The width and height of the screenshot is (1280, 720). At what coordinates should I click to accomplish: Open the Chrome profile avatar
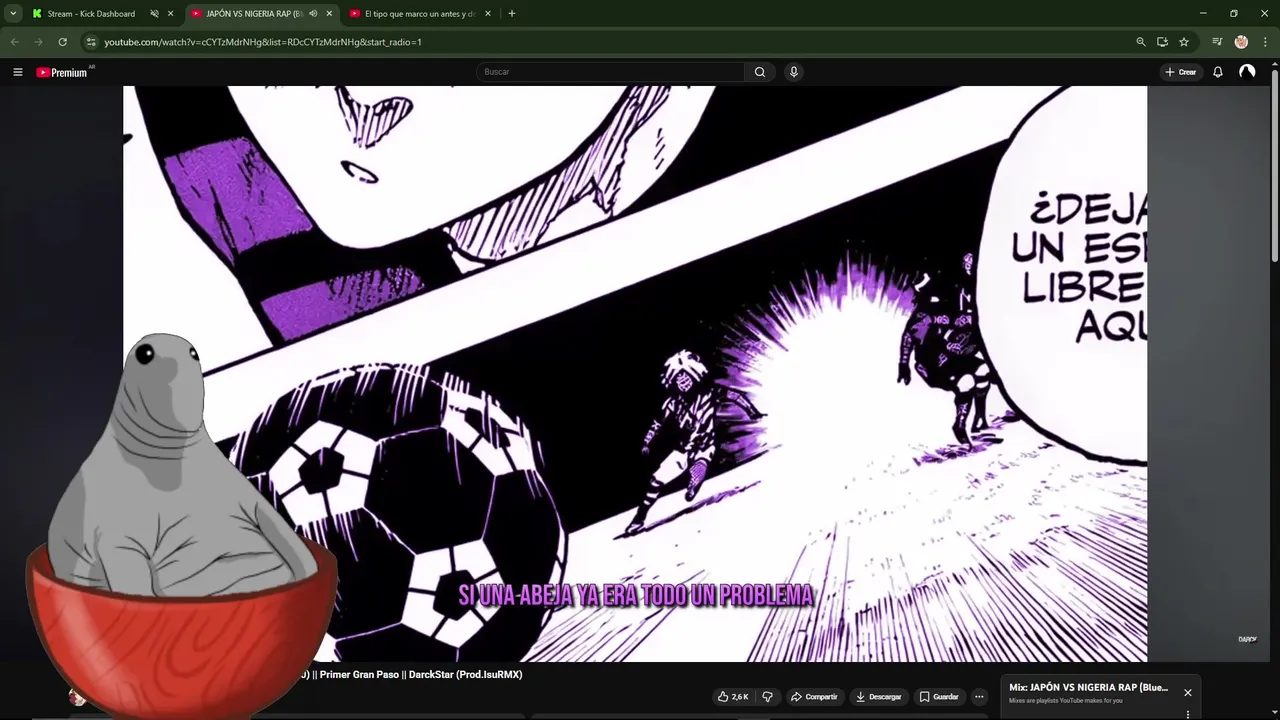click(x=1241, y=42)
